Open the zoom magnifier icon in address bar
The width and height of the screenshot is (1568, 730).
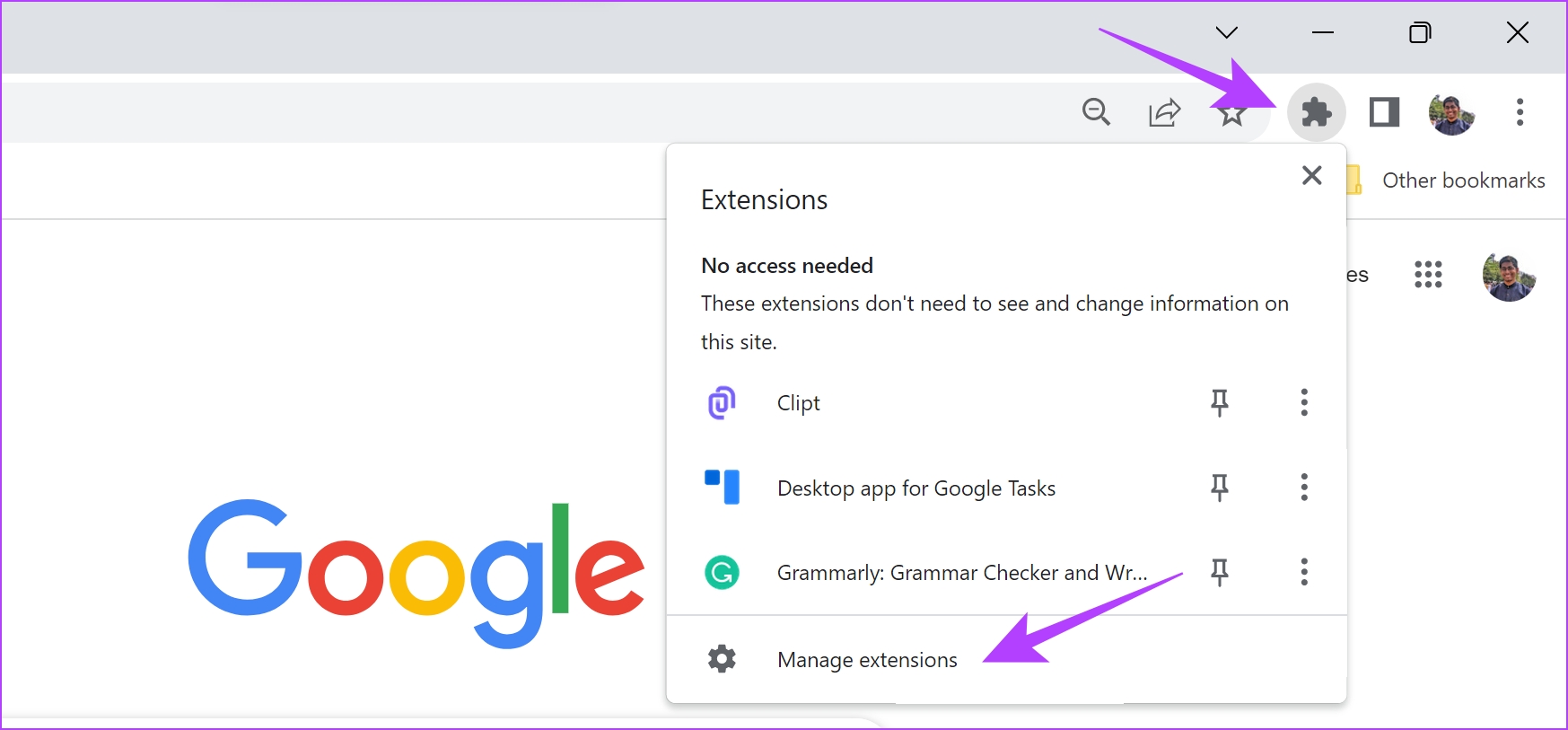1096,112
